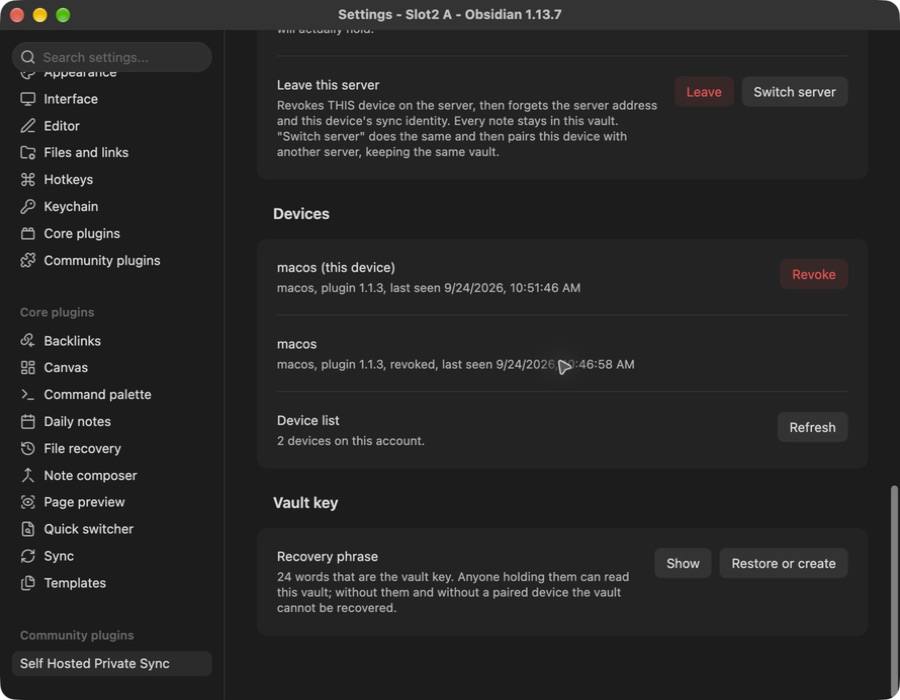Open Templates plugin settings

112,583
